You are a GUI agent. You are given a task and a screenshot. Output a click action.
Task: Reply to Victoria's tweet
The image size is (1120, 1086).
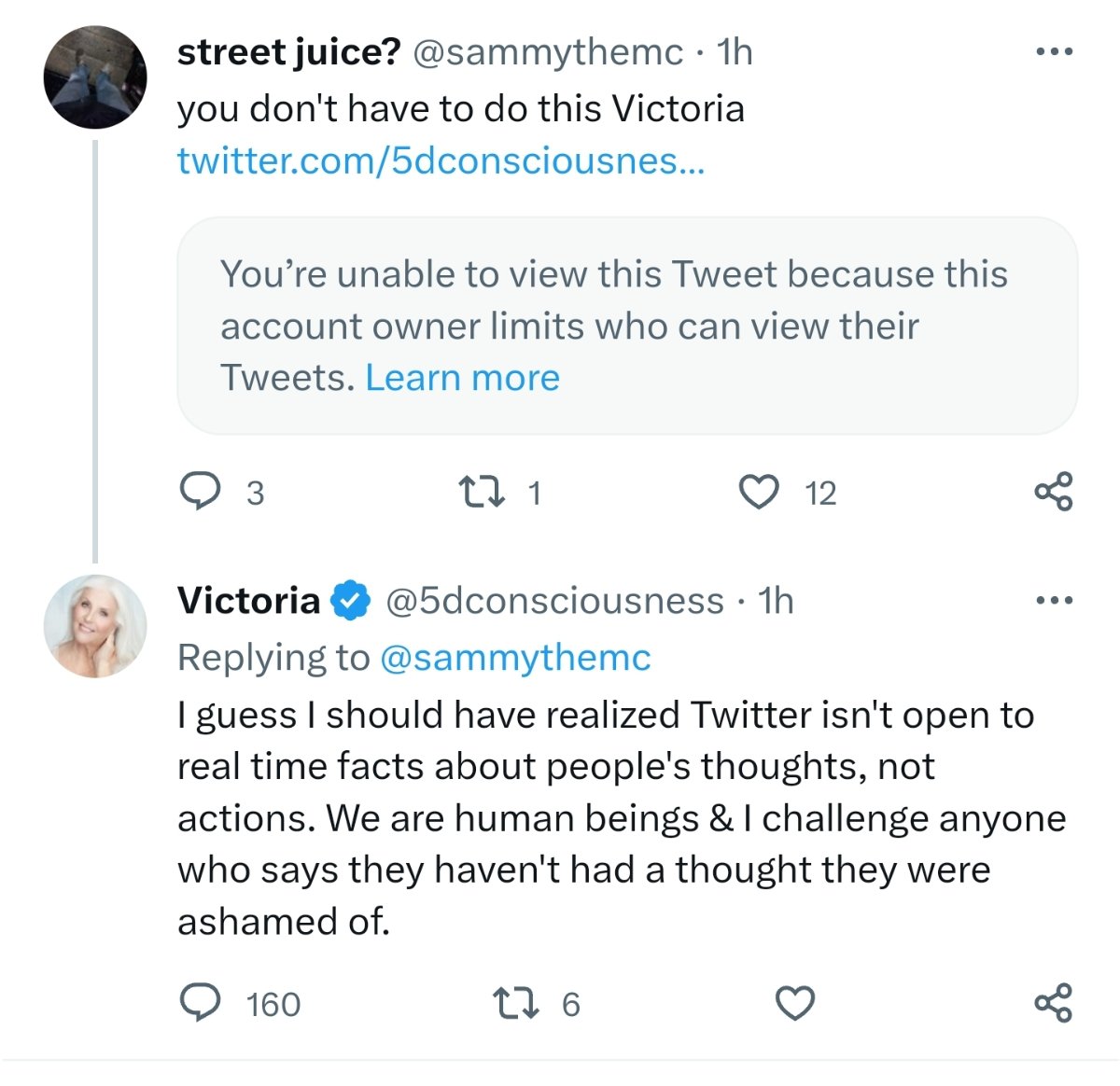click(x=200, y=1004)
